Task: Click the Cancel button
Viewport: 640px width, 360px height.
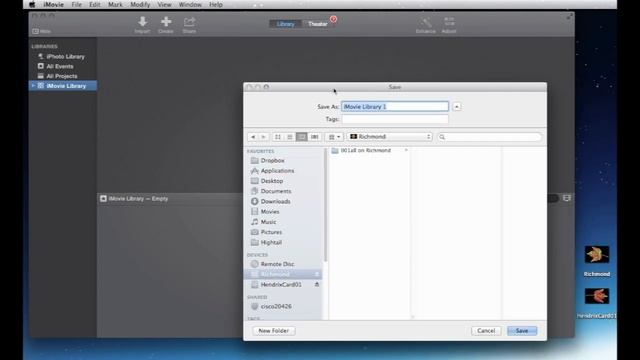Action: pos(486,331)
